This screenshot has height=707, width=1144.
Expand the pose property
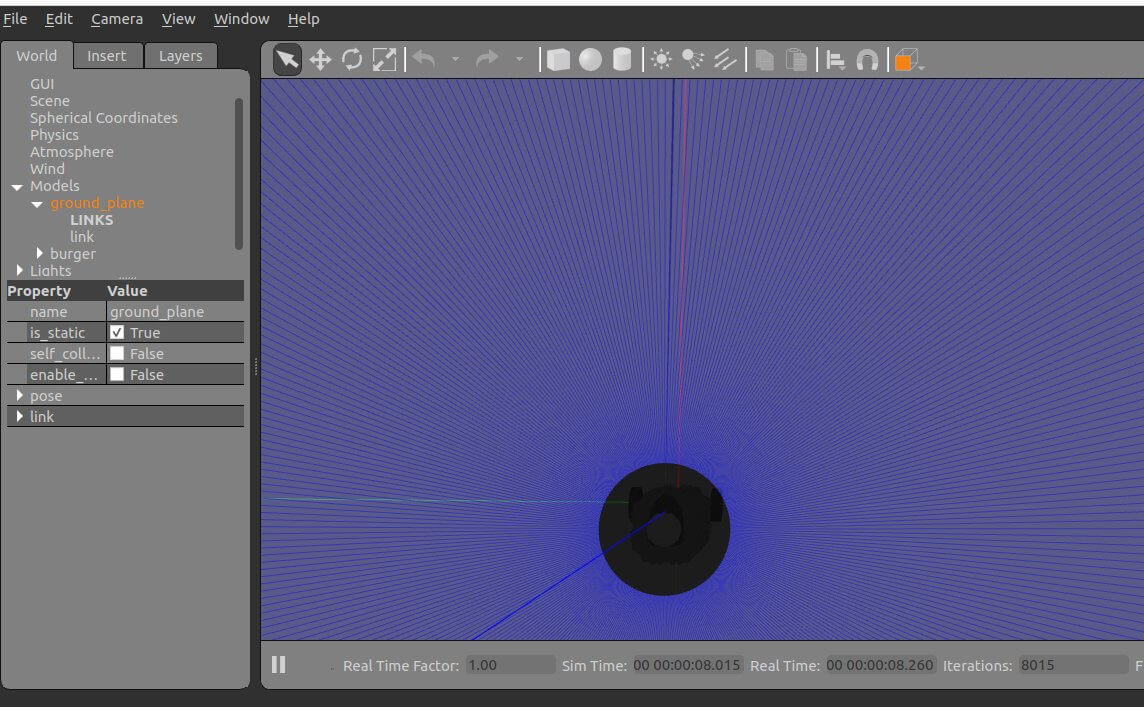click(x=19, y=395)
